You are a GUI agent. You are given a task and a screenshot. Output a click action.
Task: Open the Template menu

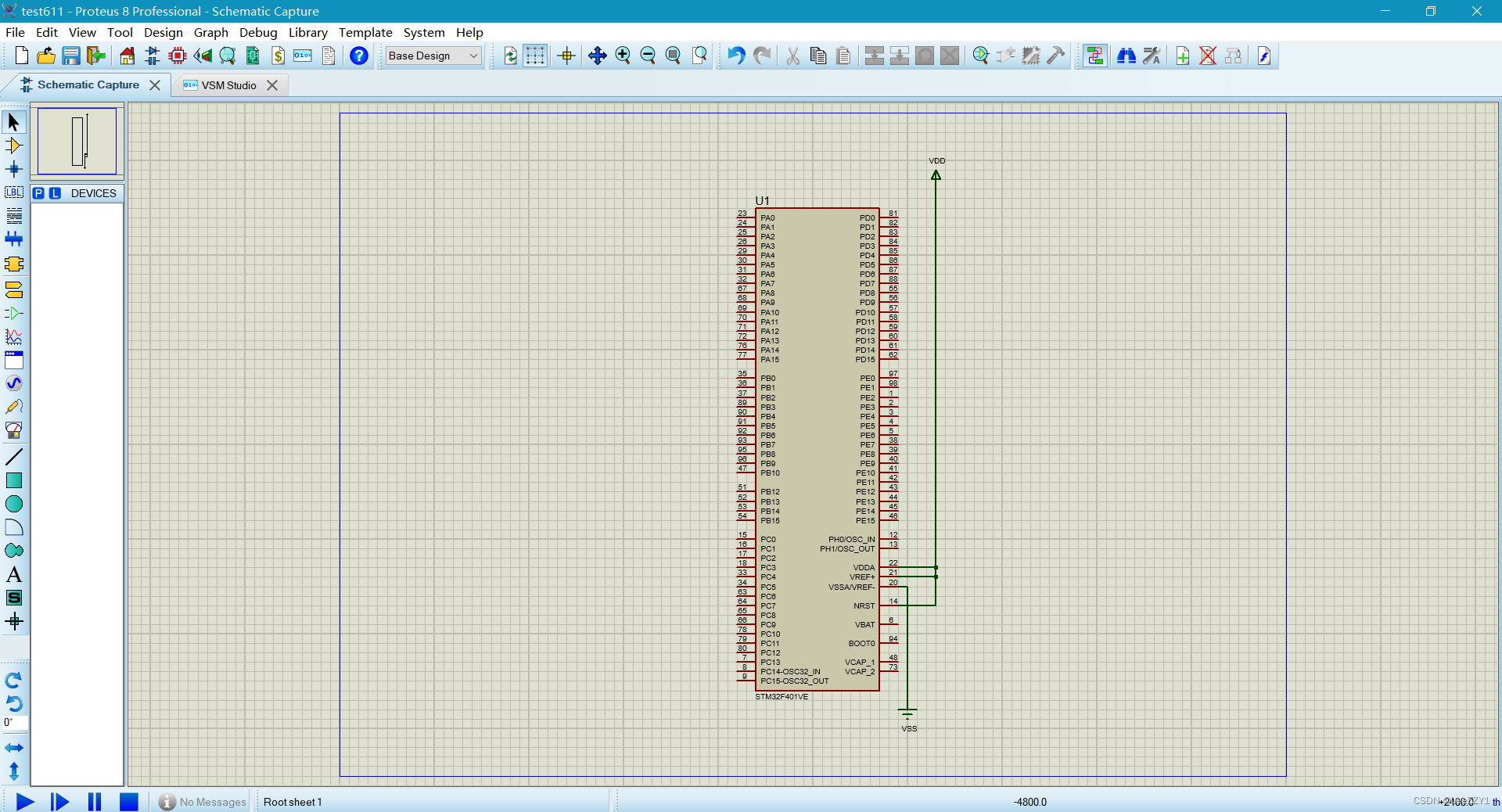pos(365,32)
